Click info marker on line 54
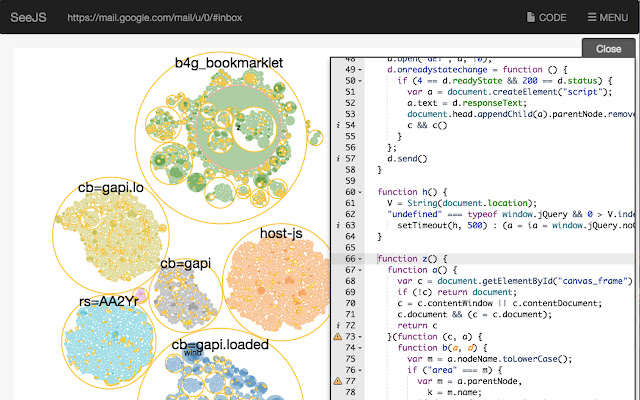 click(338, 125)
